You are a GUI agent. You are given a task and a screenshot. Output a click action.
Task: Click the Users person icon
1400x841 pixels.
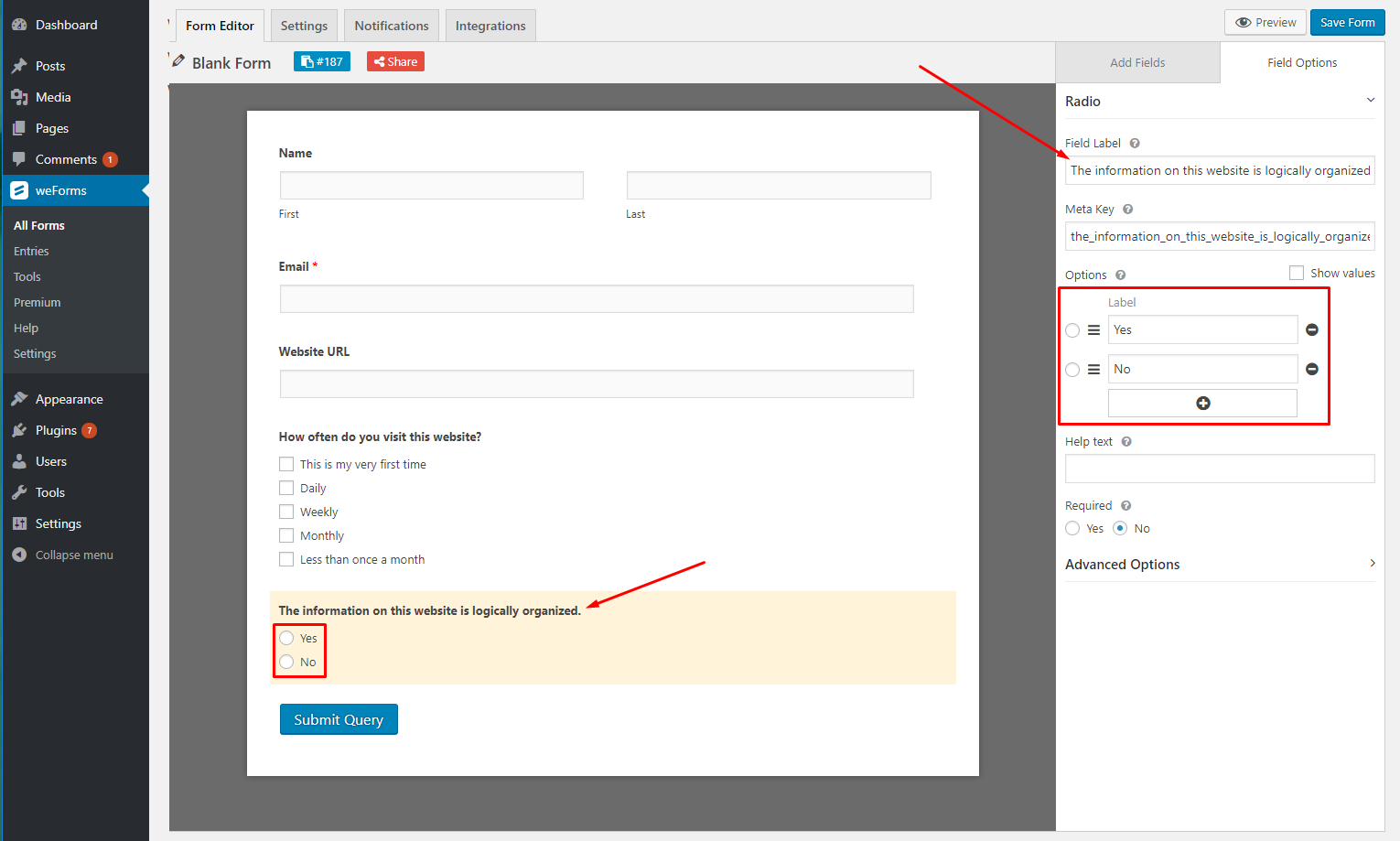coord(19,461)
